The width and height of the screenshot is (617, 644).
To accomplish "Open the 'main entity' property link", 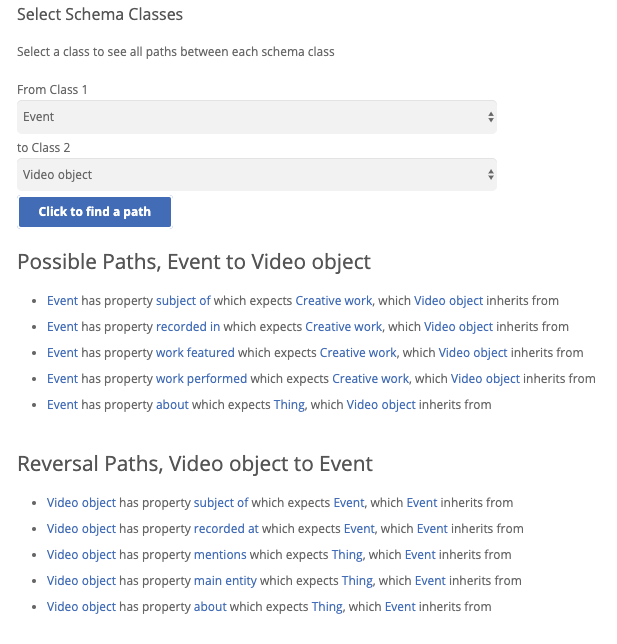I will [x=225, y=580].
